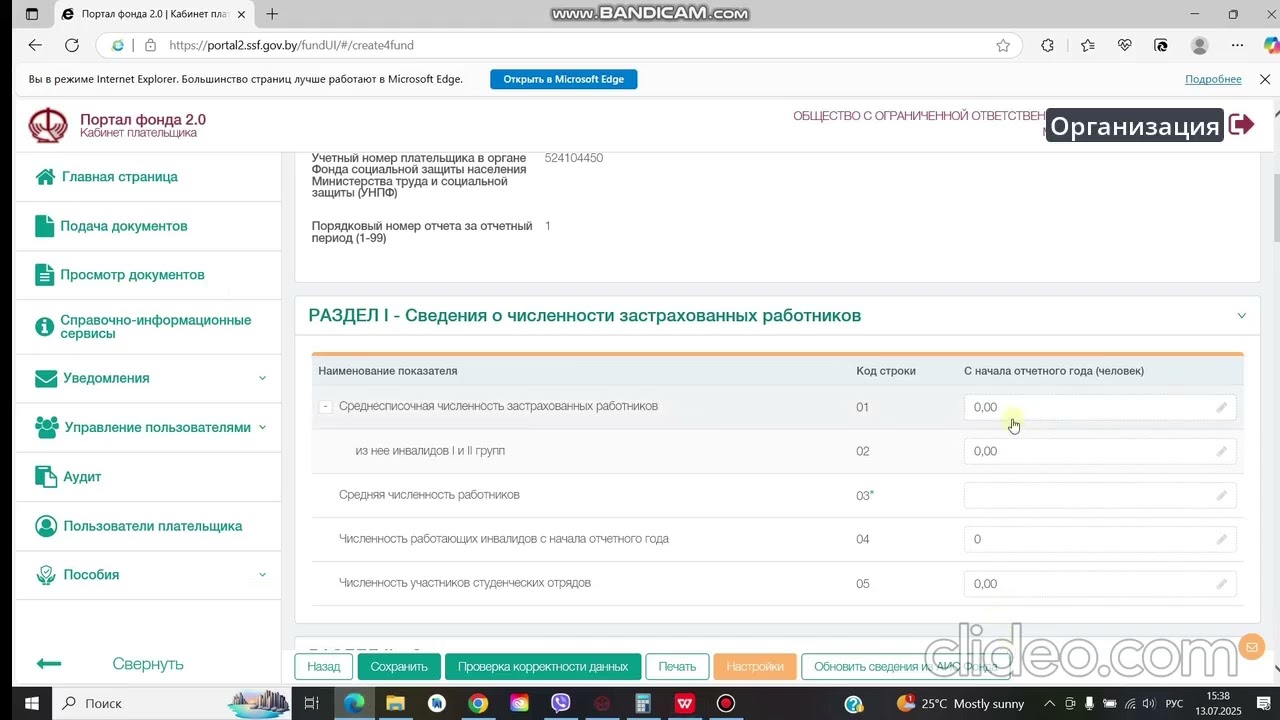Click the Печать button
Viewport: 1280px width, 720px height.
pos(677,667)
